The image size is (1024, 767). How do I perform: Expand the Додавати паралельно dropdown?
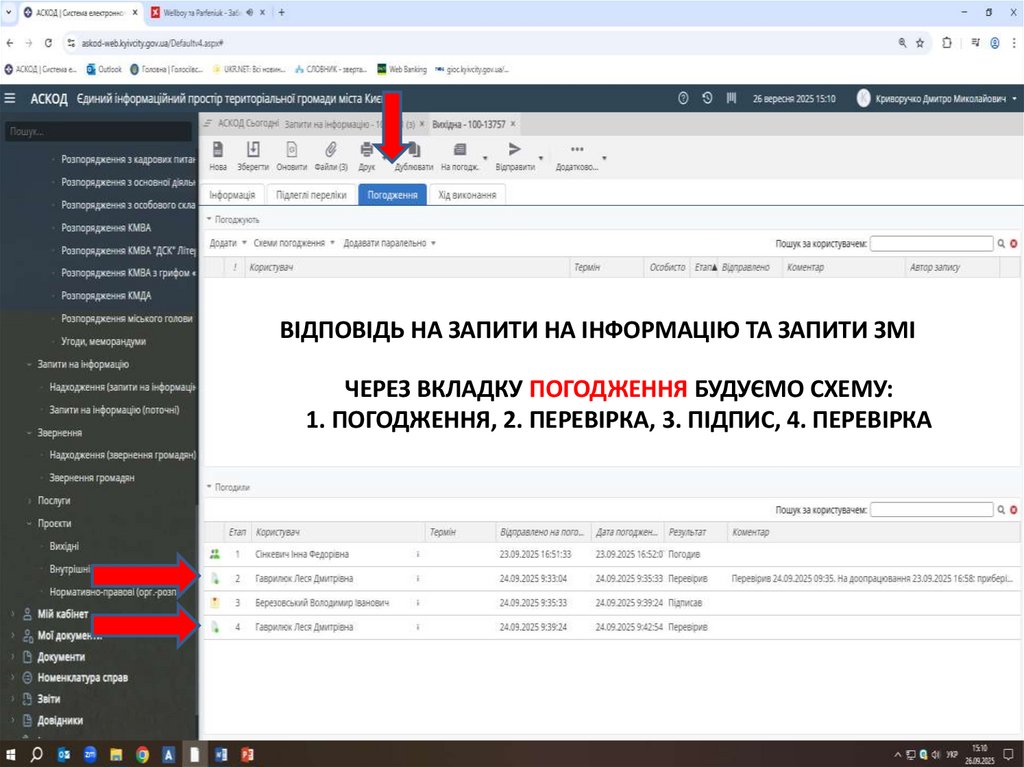click(388, 243)
